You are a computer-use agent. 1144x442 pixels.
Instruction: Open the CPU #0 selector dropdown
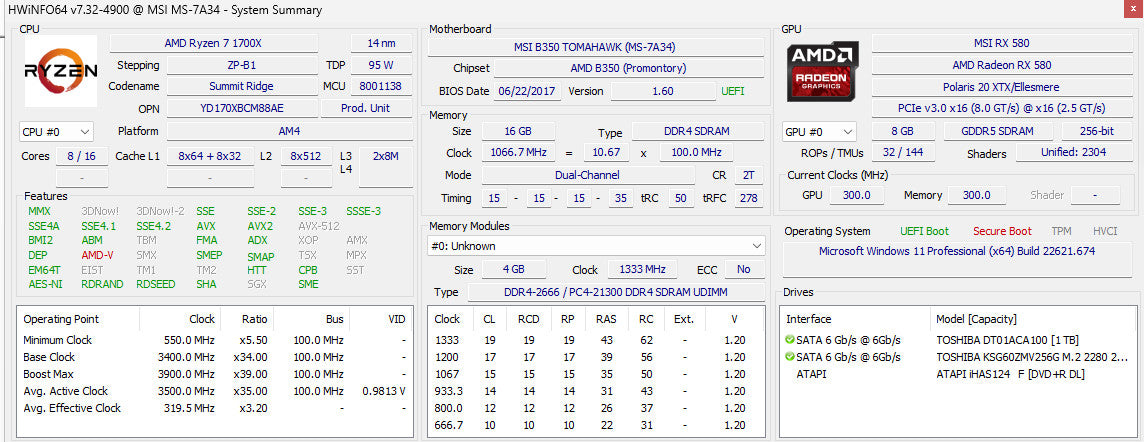56,132
